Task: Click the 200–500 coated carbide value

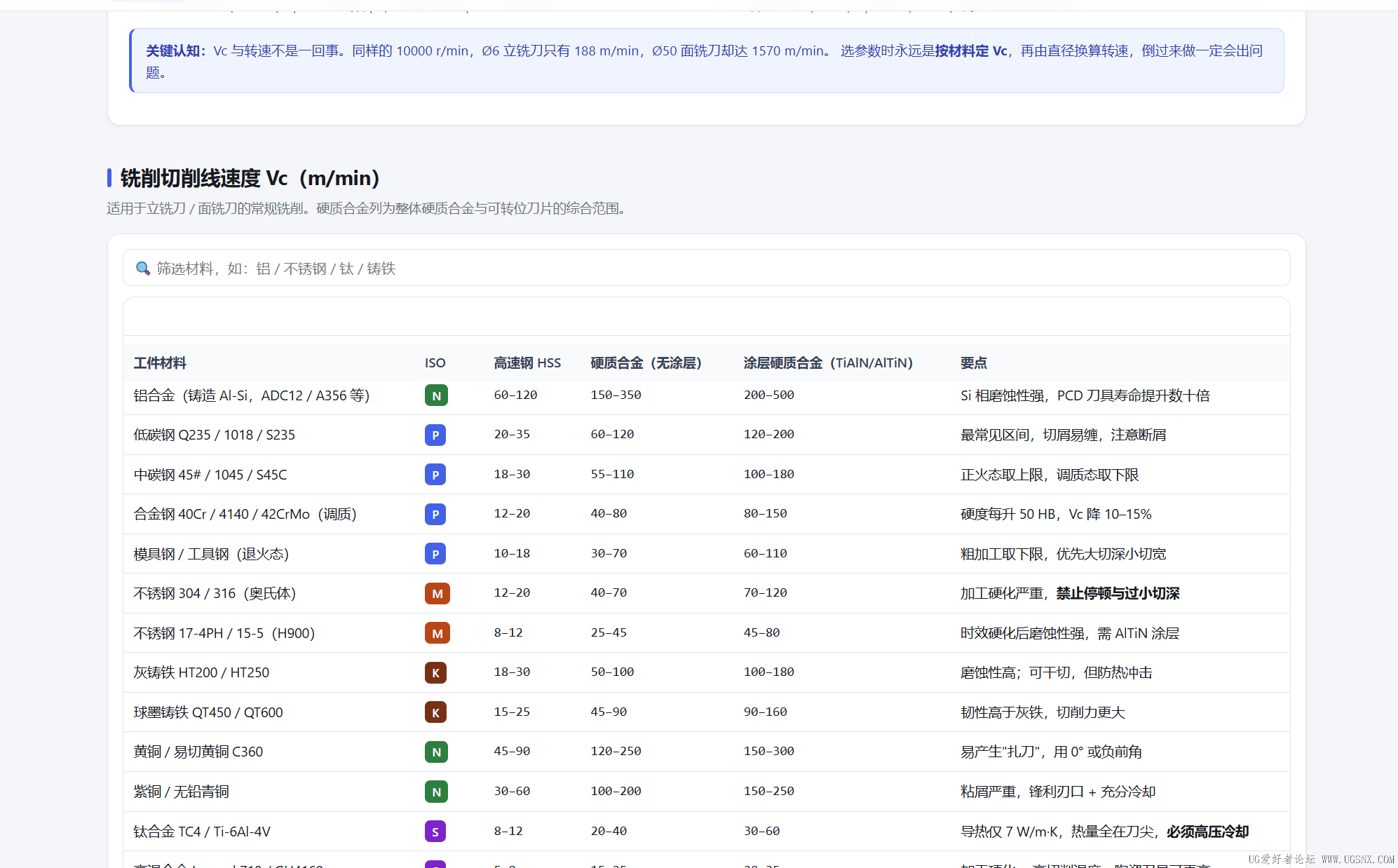Action: (x=769, y=395)
